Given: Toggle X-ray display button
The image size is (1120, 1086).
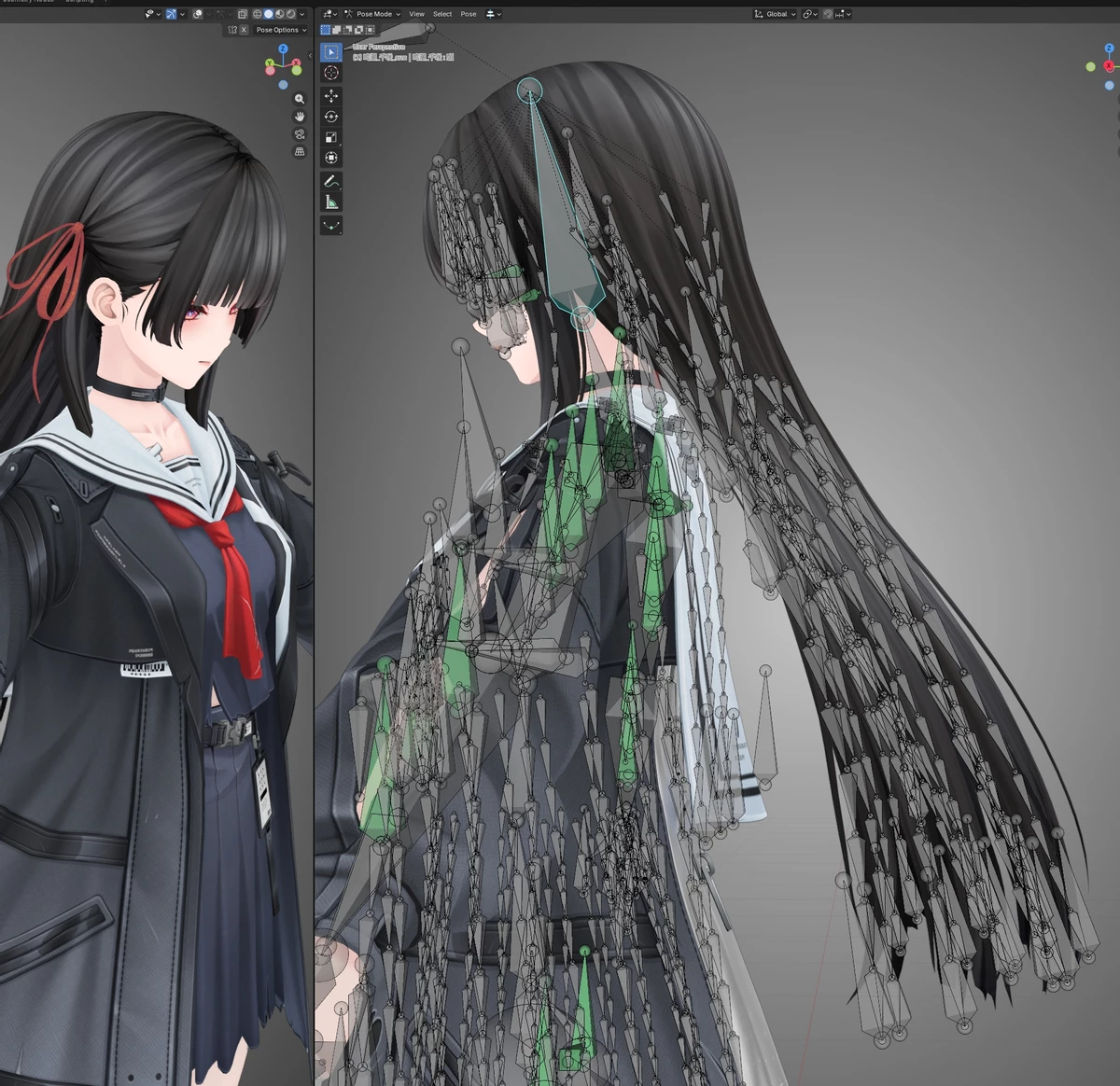Looking at the screenshot, I should pos(243,14).
